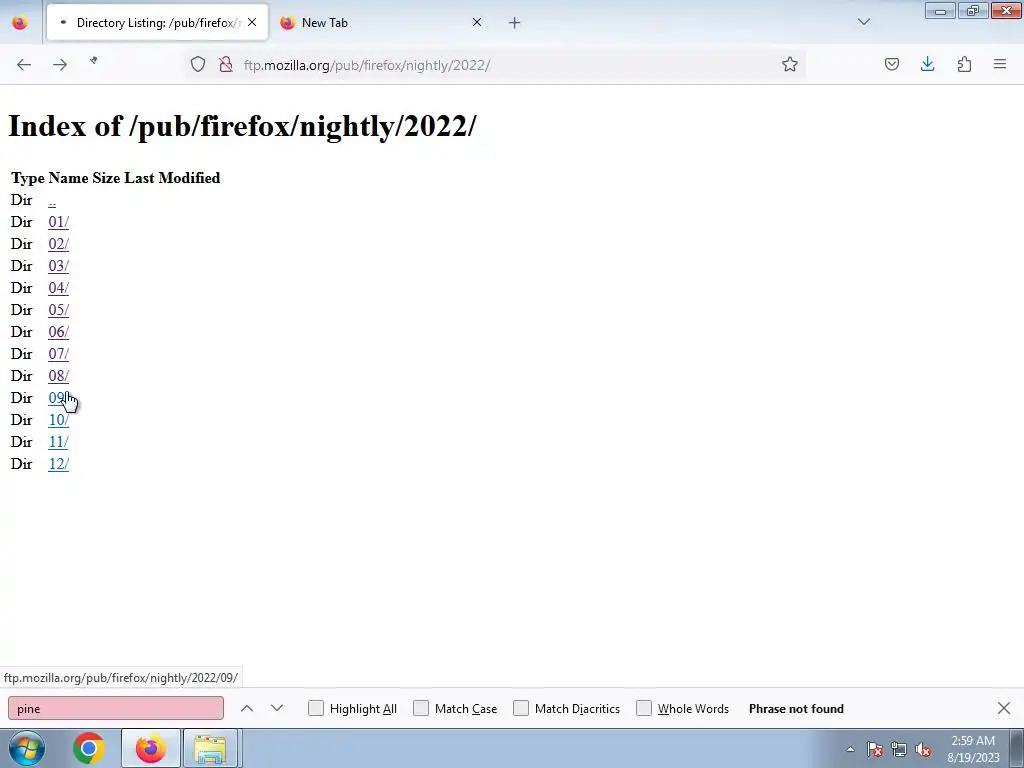This screenshot has width=1024, height=768.
Task: Click the Index of heading text
Action: [242, 126]
